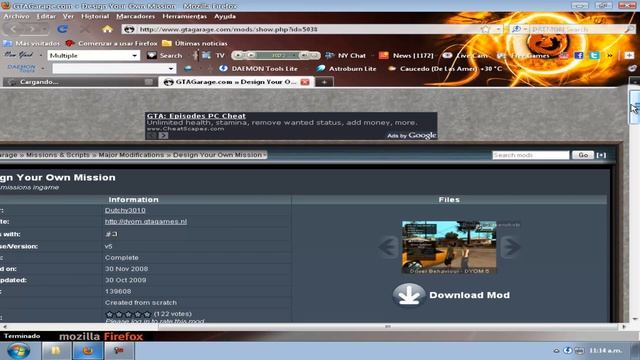This screenshot has height=360, width=640.
Task: Open the dyom.gtagames.nl website link
Action: (146, 221)
